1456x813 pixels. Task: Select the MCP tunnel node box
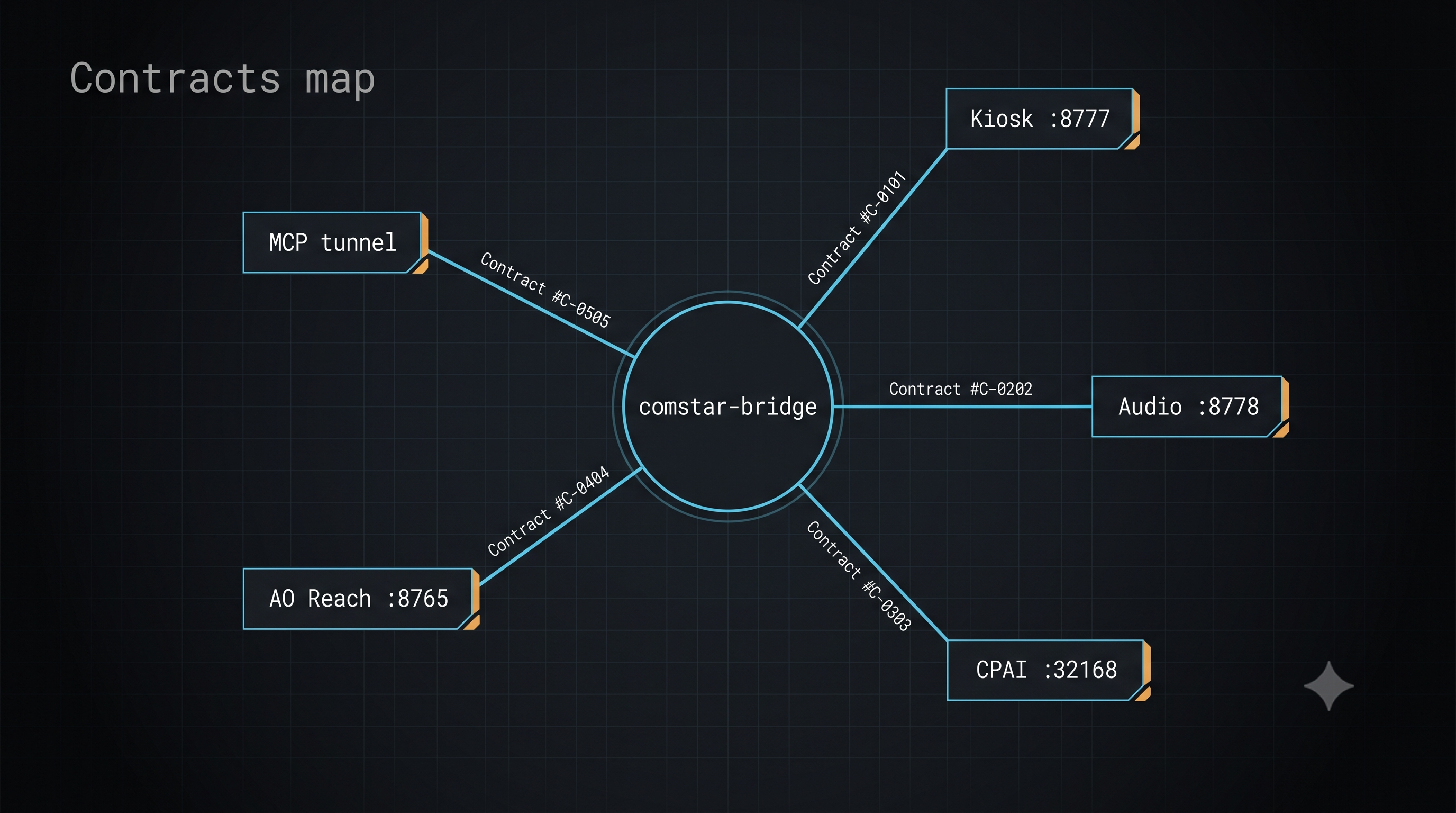coord(335,242)
